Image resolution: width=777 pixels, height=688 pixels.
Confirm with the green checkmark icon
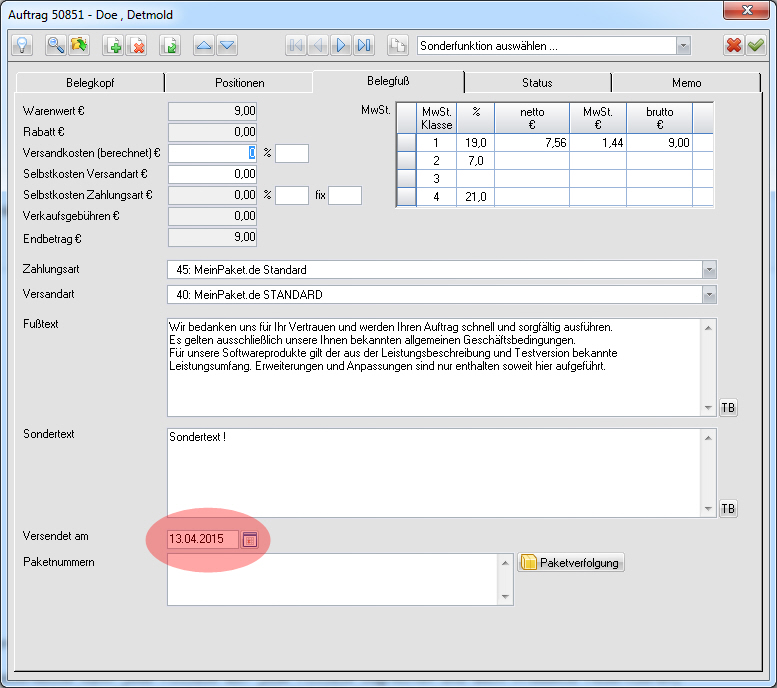coord(756,46)
